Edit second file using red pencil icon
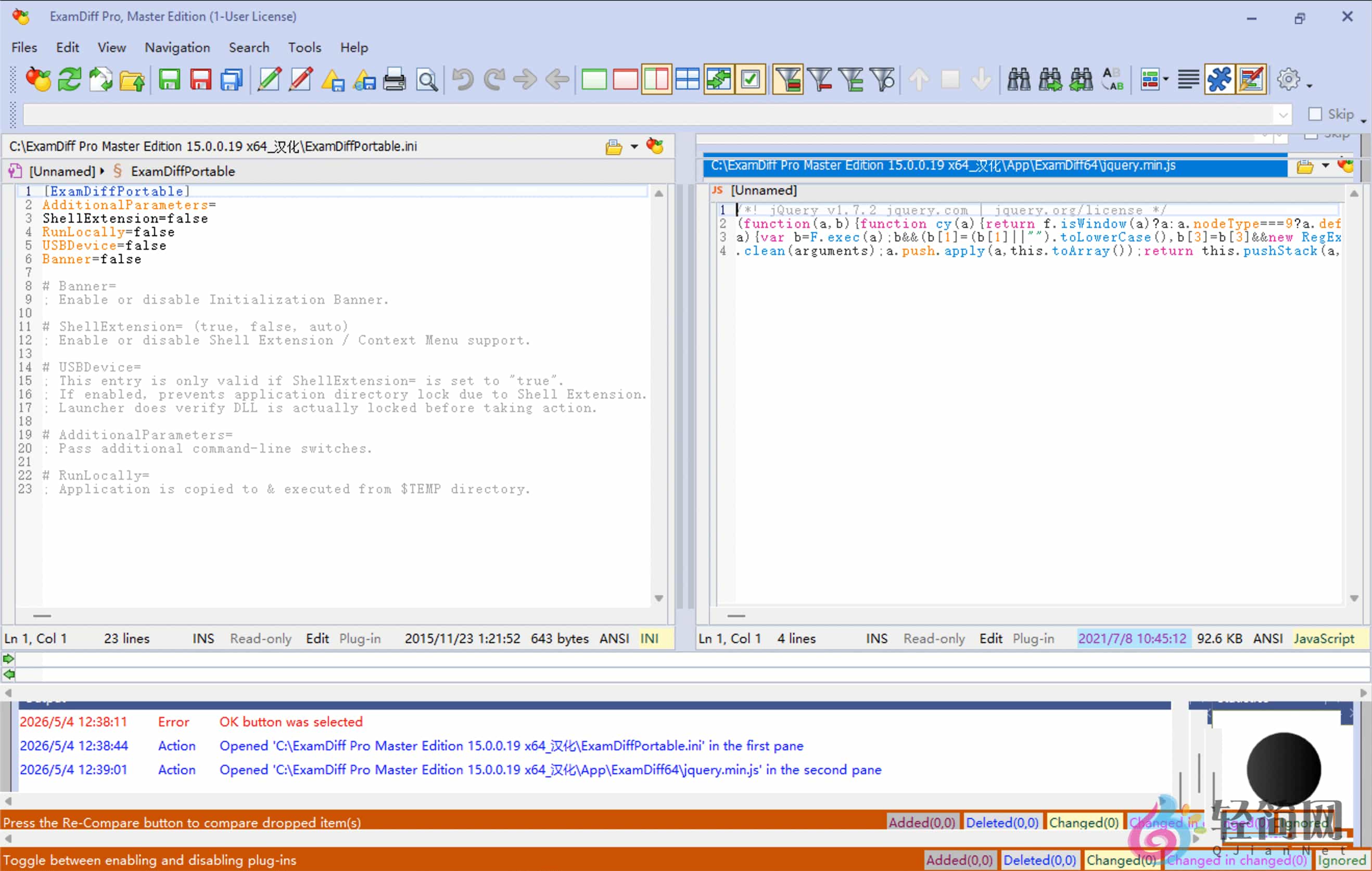 300,80
